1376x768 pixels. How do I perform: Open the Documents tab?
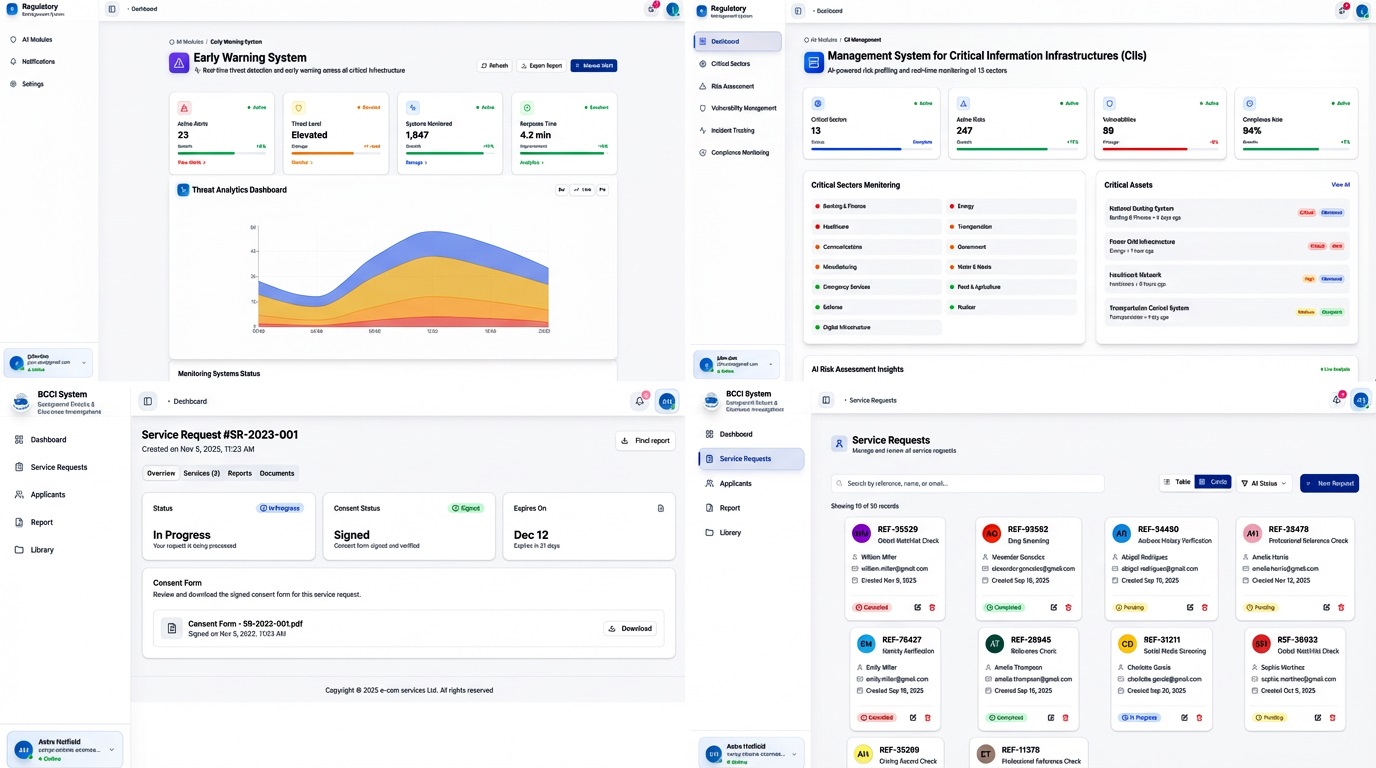point(277,473)
